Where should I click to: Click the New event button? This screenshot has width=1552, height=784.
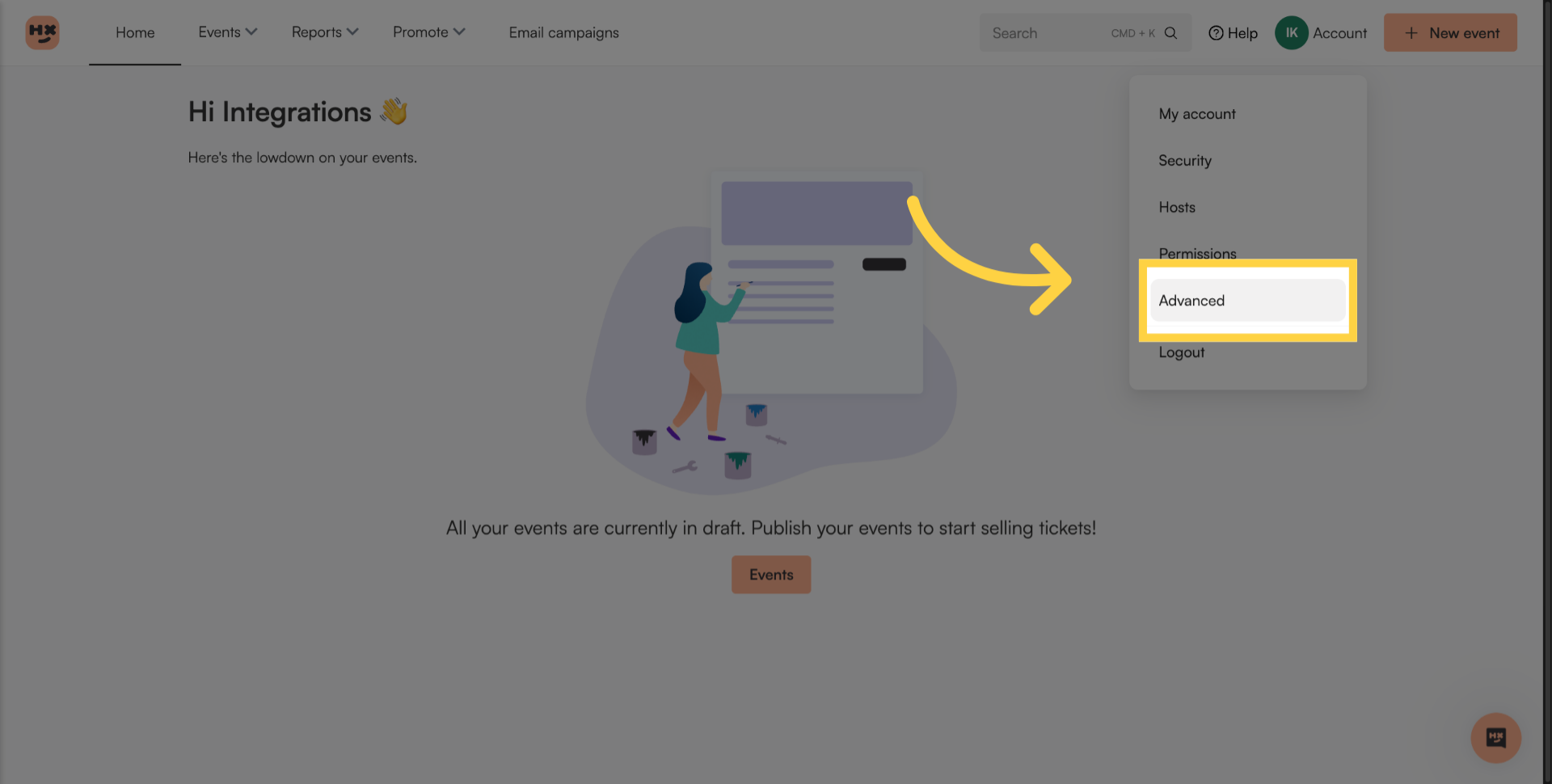pos(1450,32)
